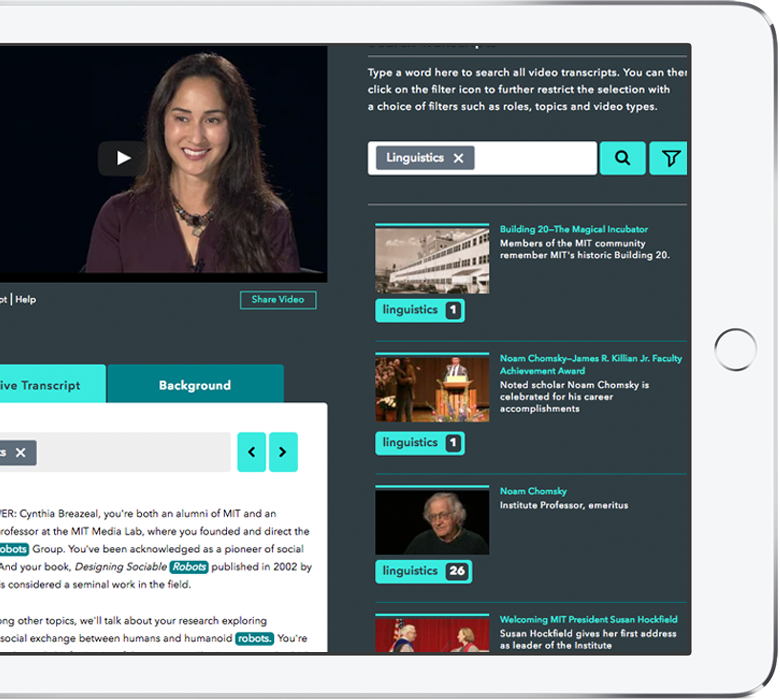This screenshot has width=780, height=700.
Task: Open Welcoming MIT President Susan Hockfield link
Action: pos(588,619)
